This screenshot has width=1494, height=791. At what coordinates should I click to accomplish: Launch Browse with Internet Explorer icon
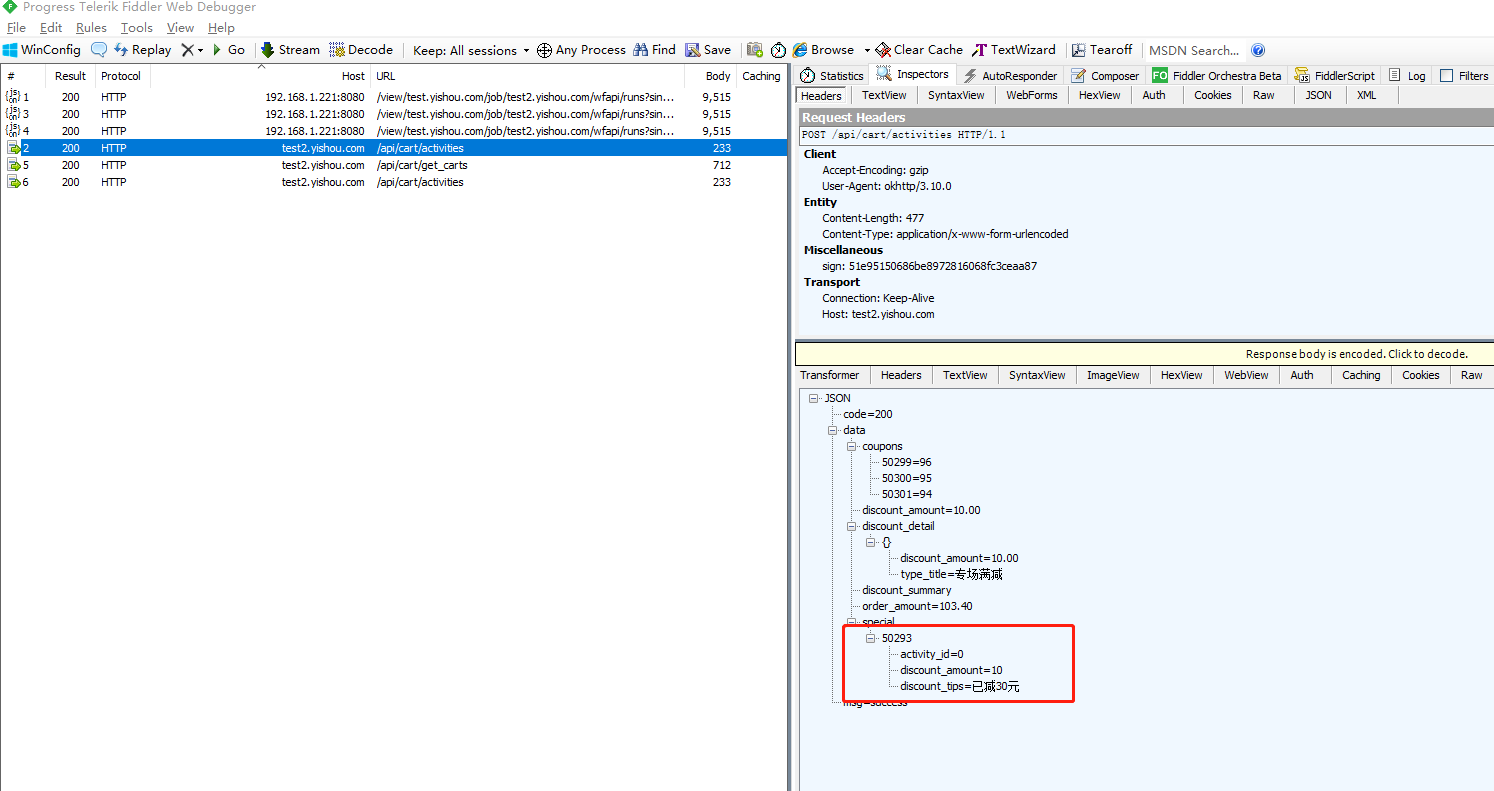click(x=824, y=50)
